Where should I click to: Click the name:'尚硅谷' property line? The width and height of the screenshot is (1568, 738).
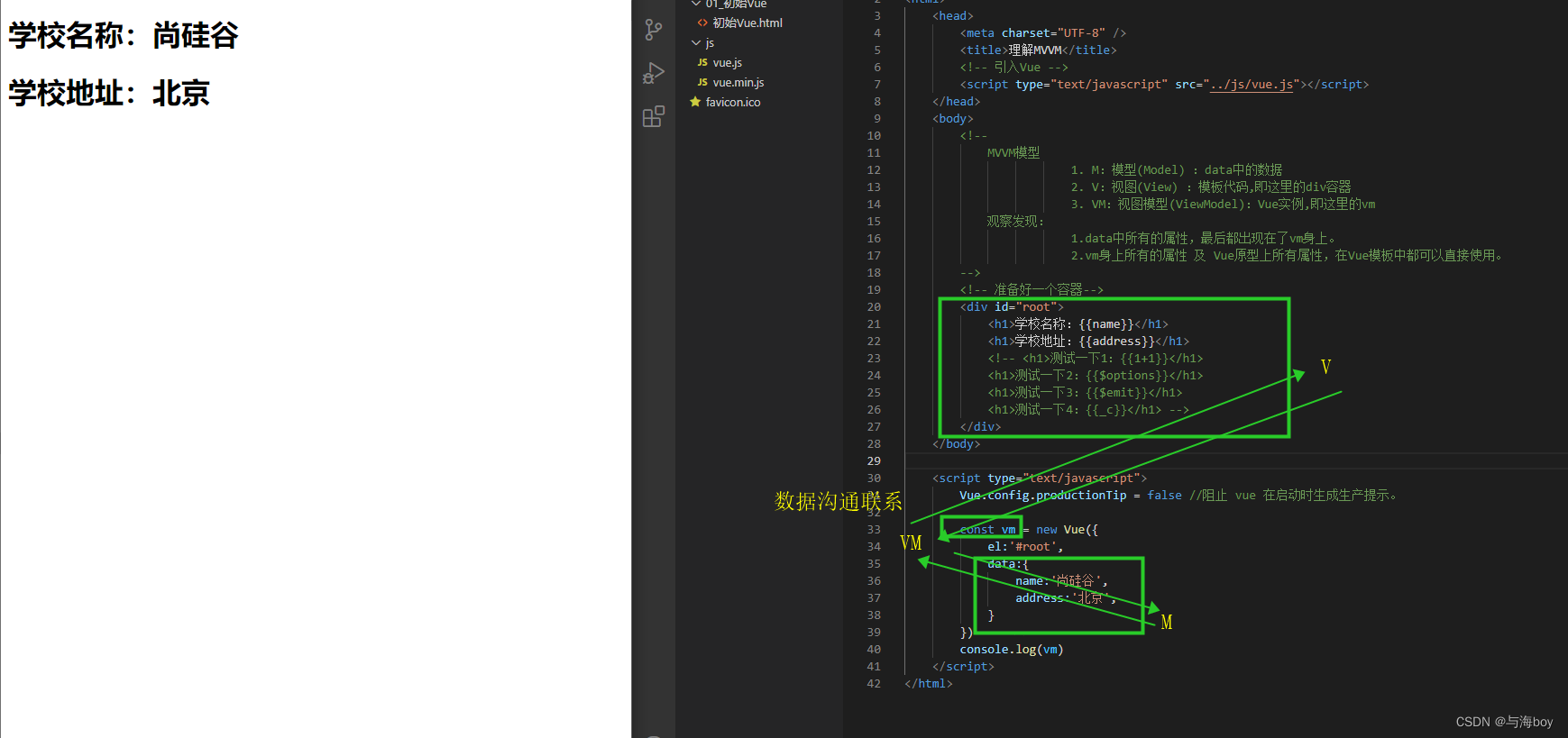coord(1061,580)
